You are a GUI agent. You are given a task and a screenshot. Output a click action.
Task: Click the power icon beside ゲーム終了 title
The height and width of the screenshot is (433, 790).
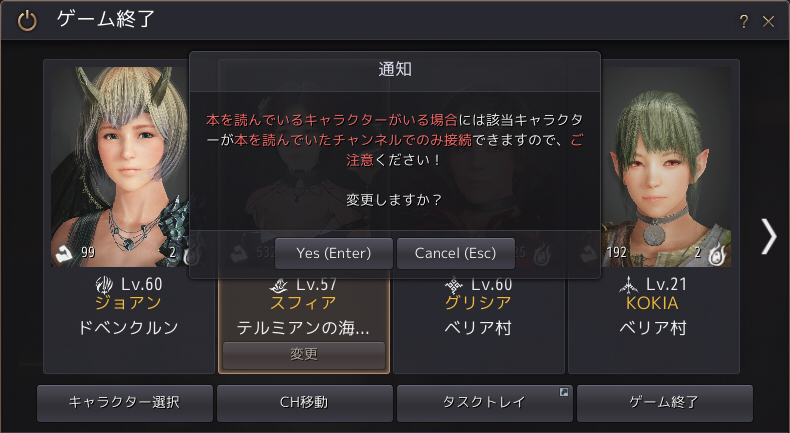click(27, 21)
